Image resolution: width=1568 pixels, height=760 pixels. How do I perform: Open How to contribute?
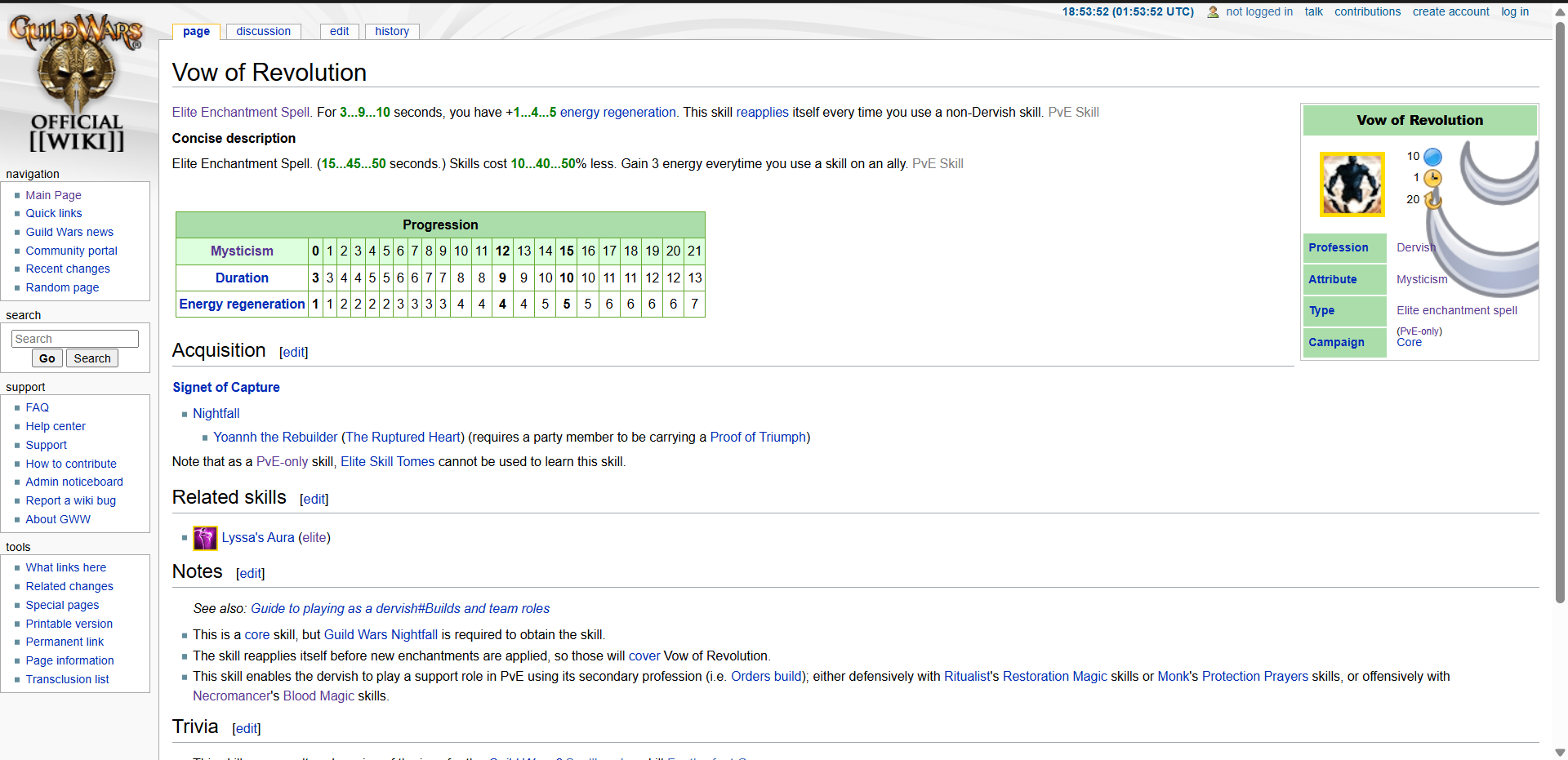point(71,464)
